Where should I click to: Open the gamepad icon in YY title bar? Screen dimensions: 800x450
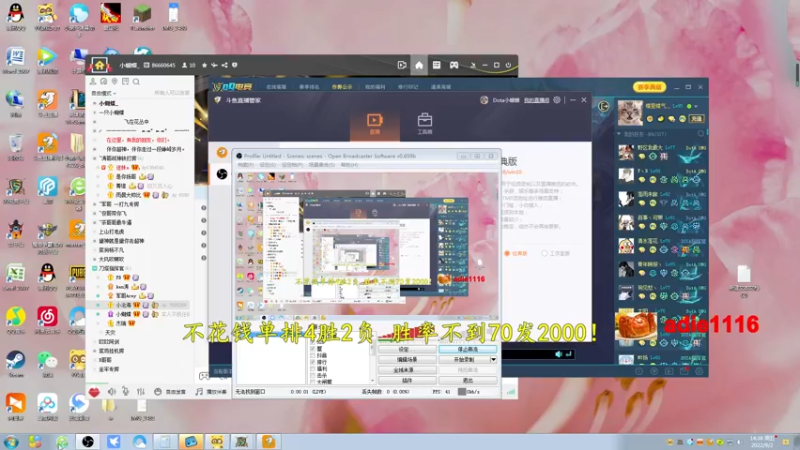tap(454, 65)
